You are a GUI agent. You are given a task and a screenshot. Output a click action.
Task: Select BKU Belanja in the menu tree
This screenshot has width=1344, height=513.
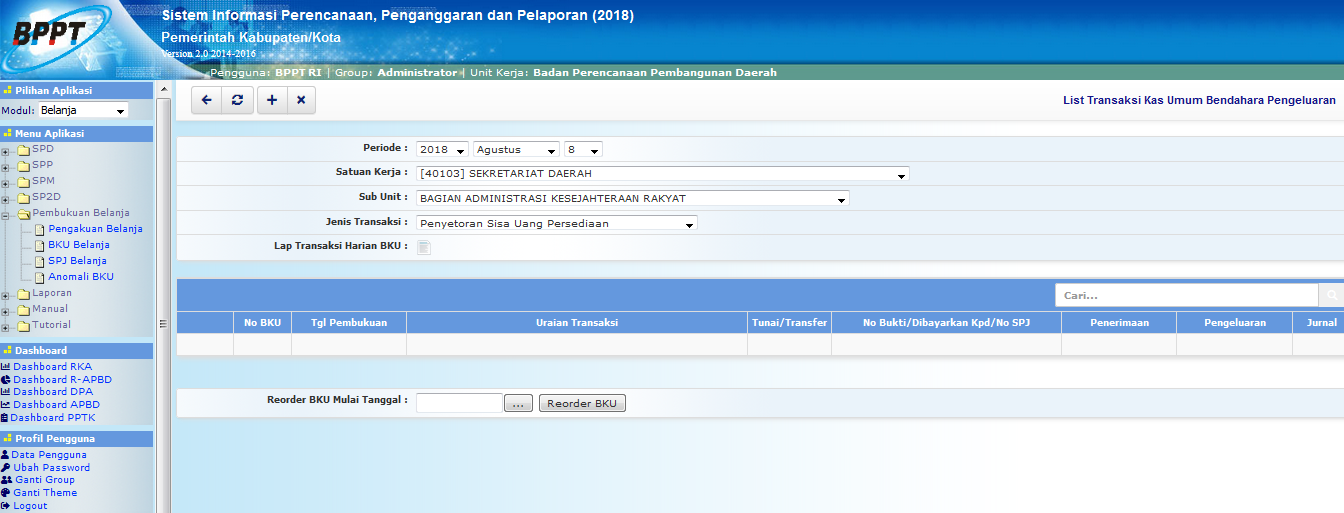coord(78,245)
